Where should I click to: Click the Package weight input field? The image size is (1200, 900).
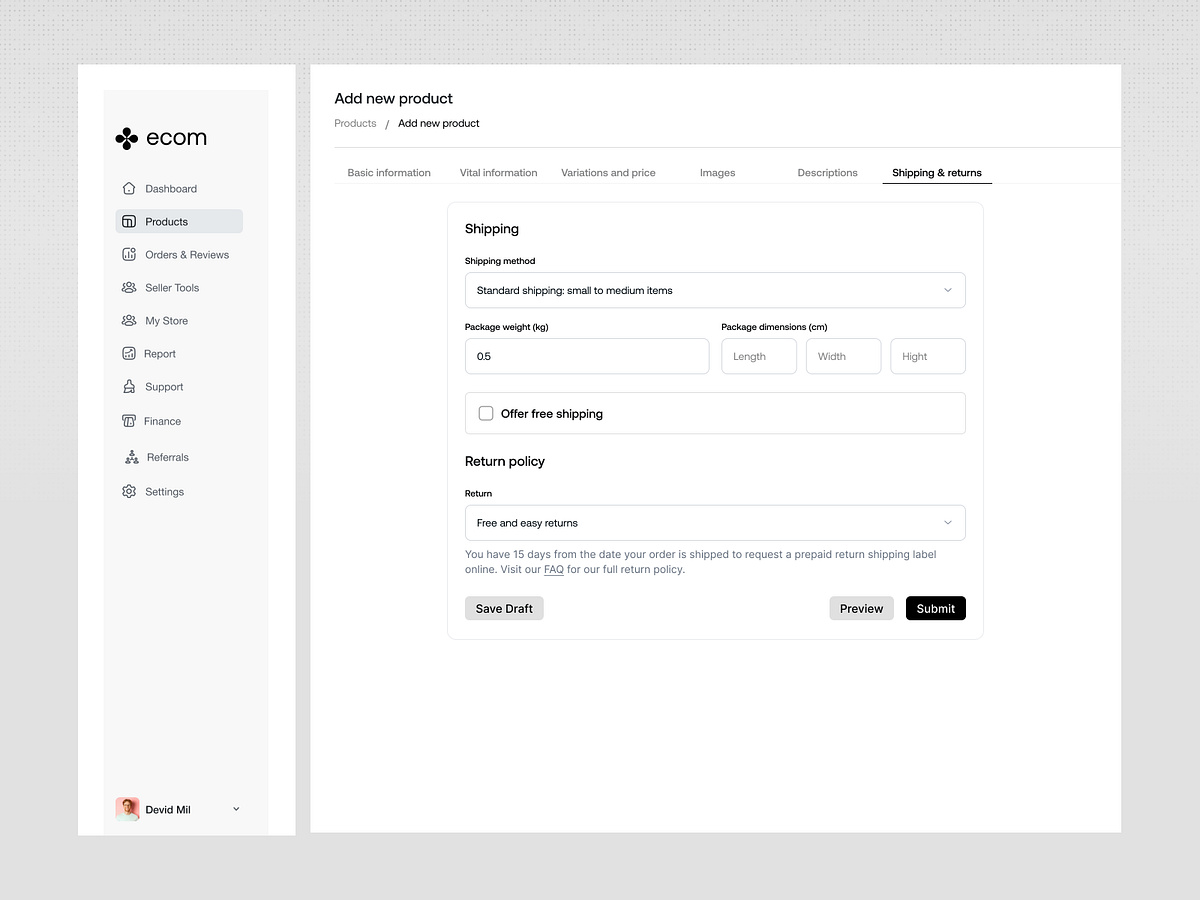pos(587,356)
